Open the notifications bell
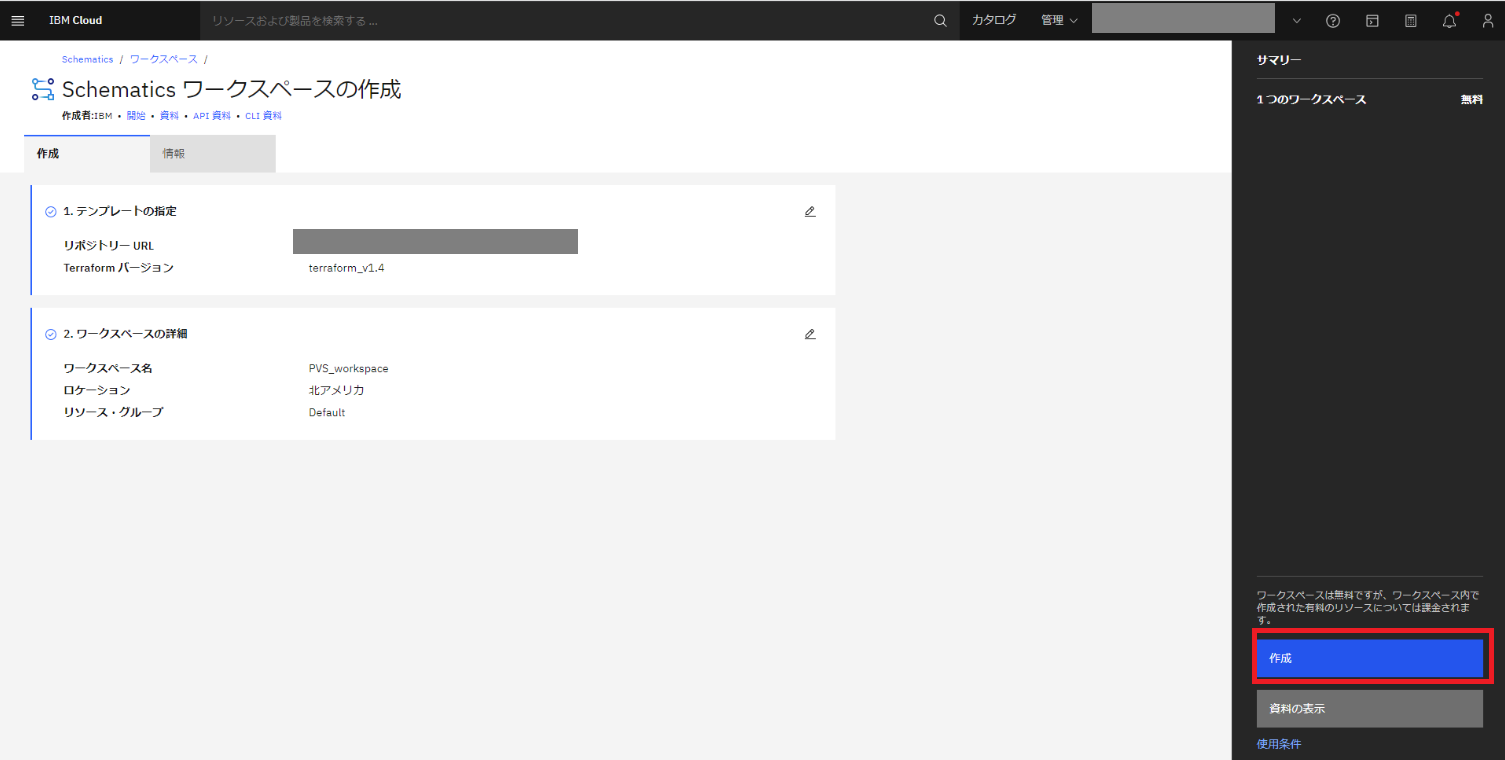Screen dimensions: 1505x760 pyautogui.click(x=1449, y=20)
